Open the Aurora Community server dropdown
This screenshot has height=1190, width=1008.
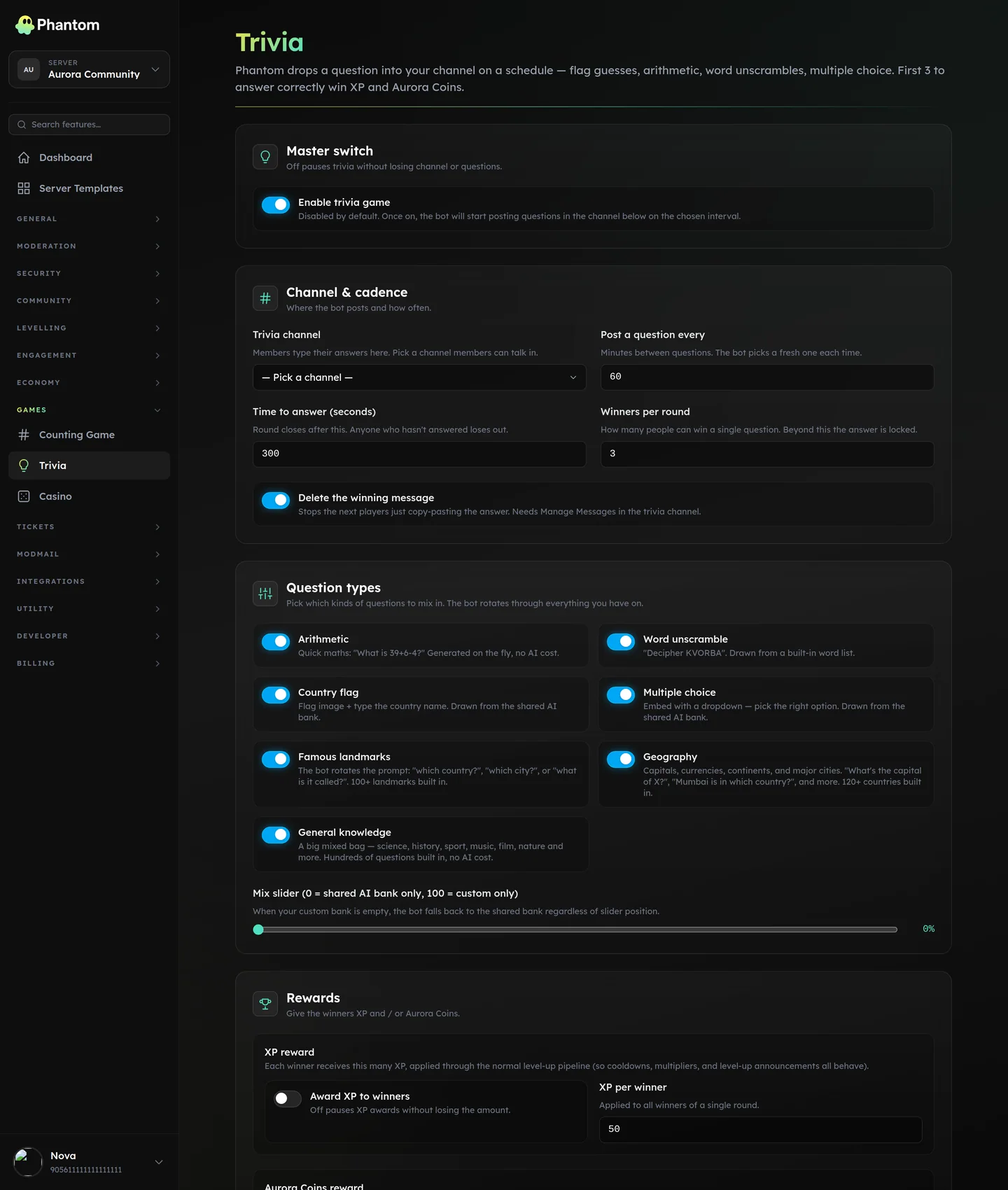[89, 69]
